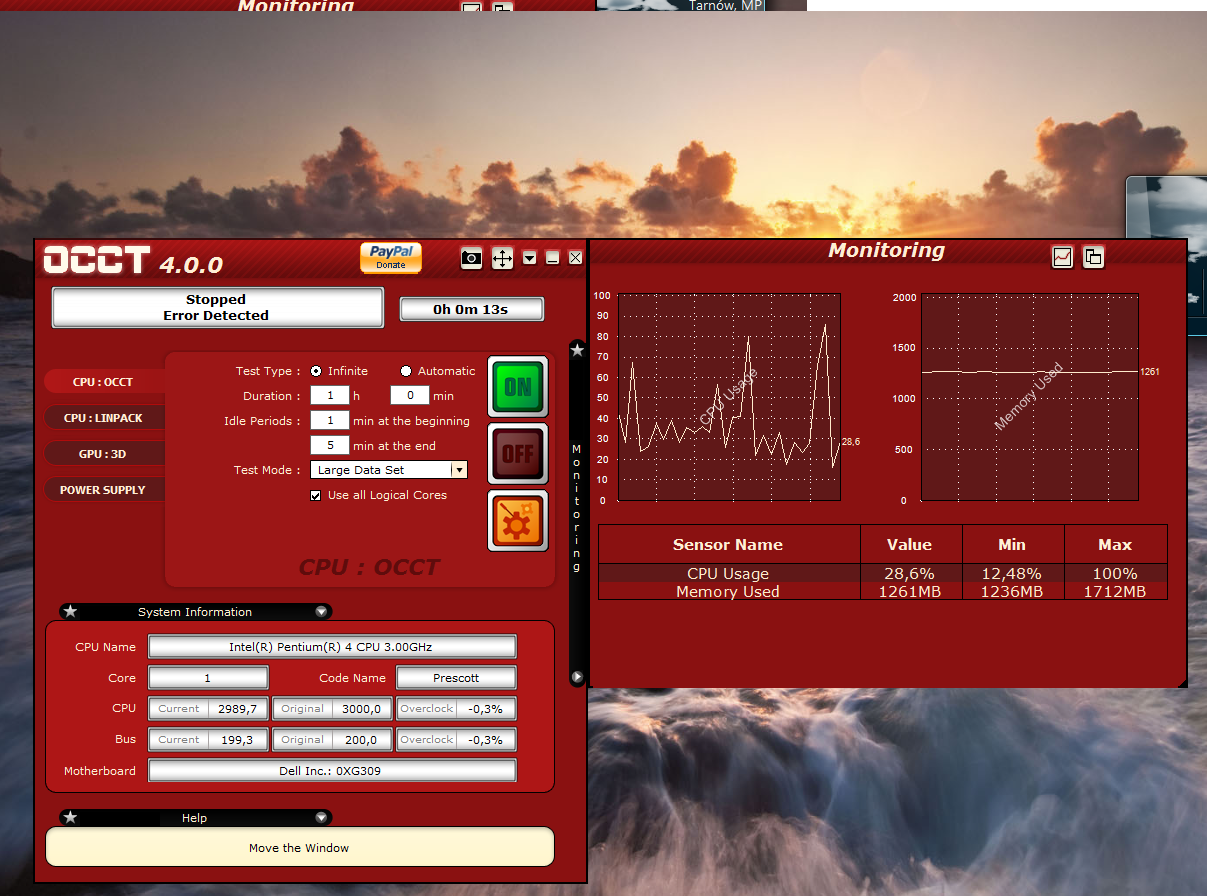
Task: Click the Duration minutes field
Action: pos(409,396)
